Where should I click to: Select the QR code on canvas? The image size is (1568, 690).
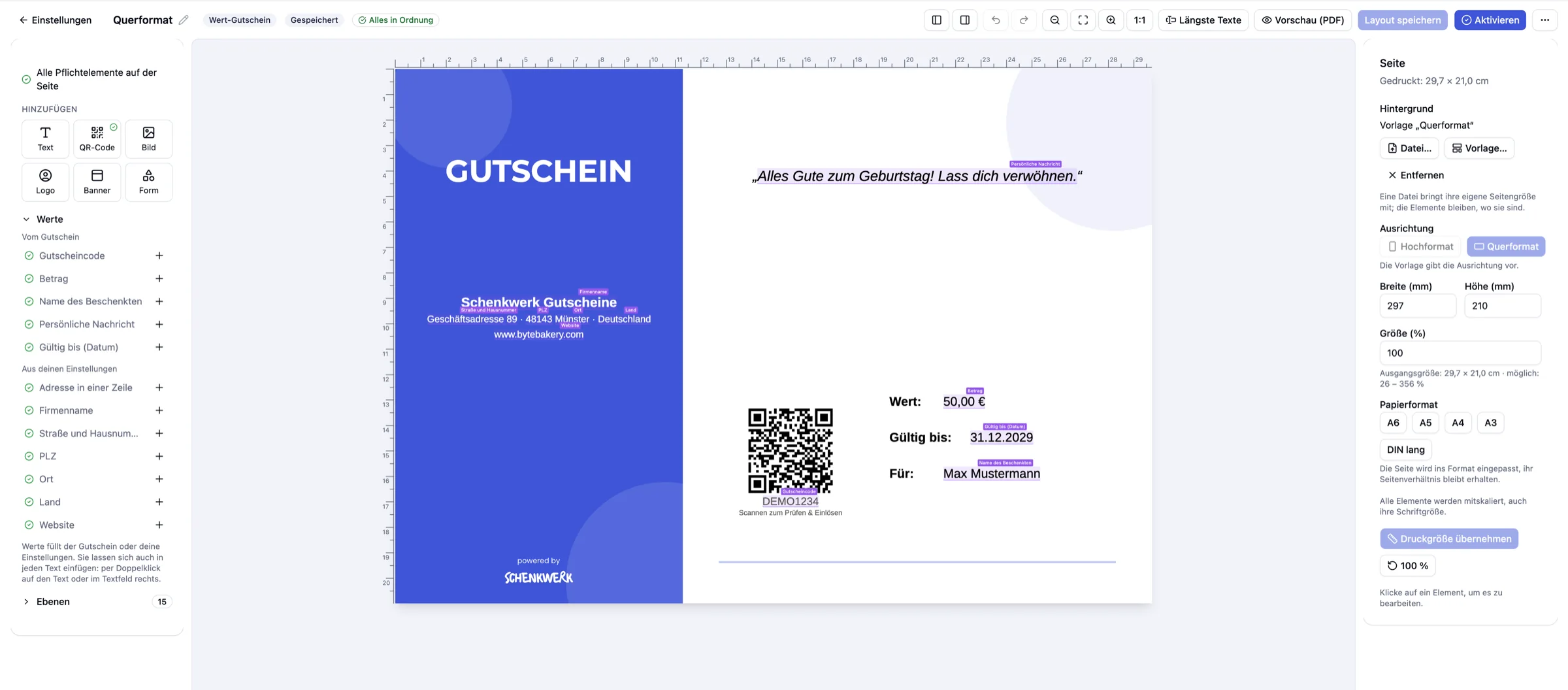click(x=791, y=451)
